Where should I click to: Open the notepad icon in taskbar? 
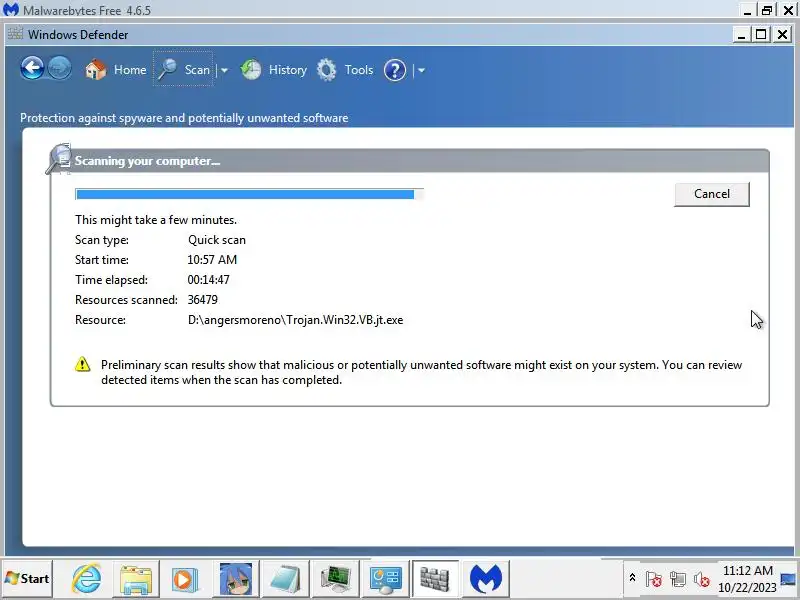[x=285, y=579]
